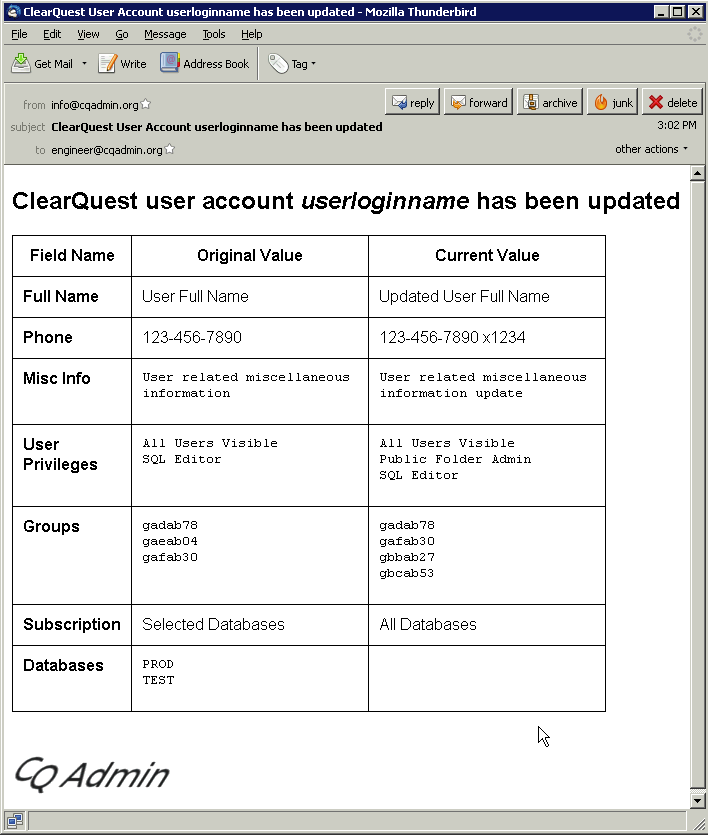Click the CQ Admin logo image
This screenshot has width=708, height=835.
pos(92,774)
